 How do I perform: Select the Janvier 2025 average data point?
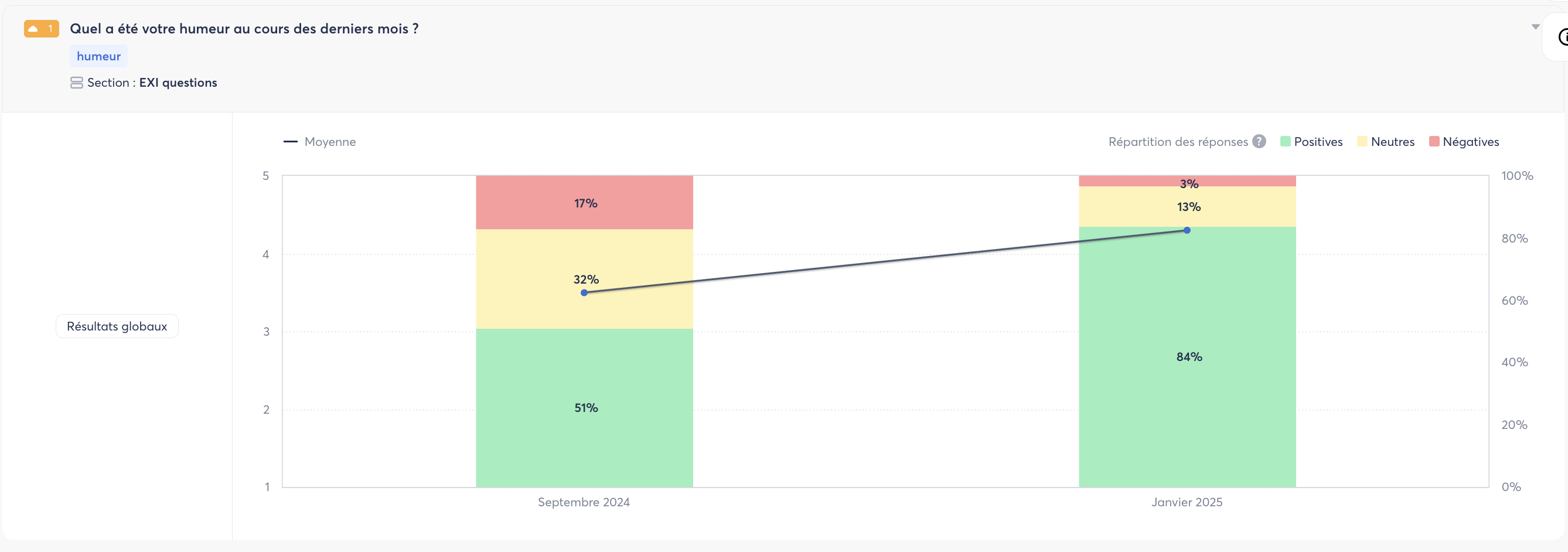1187,230
